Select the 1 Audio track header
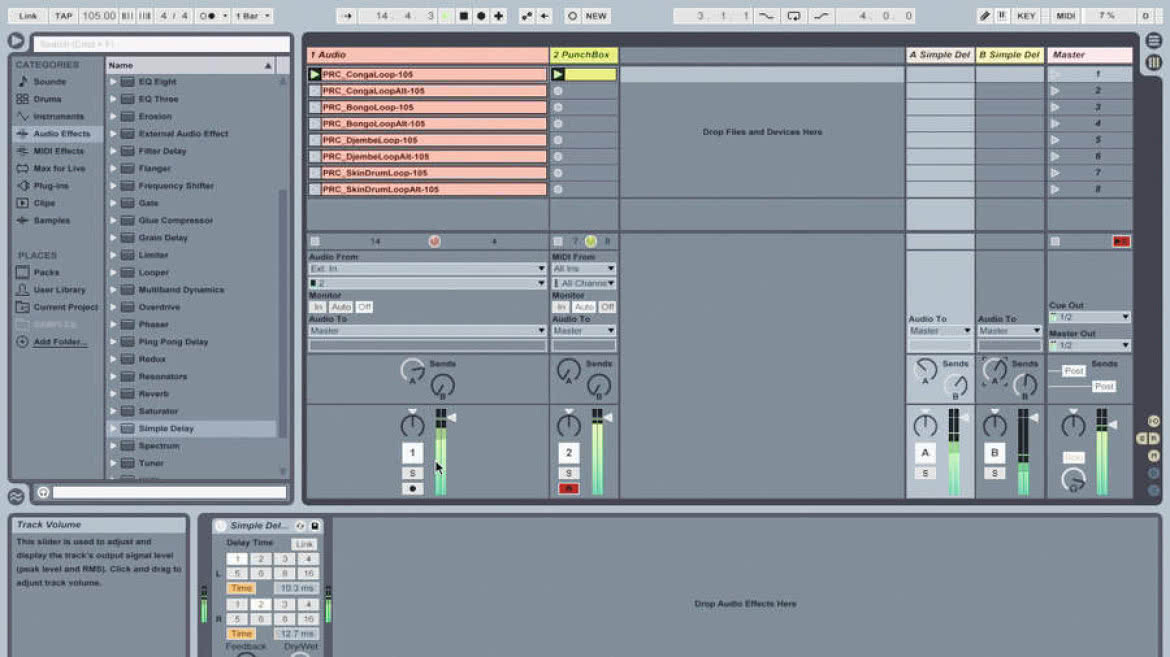The width and height of the screenshot is (1170, 657). pos(428,55)
